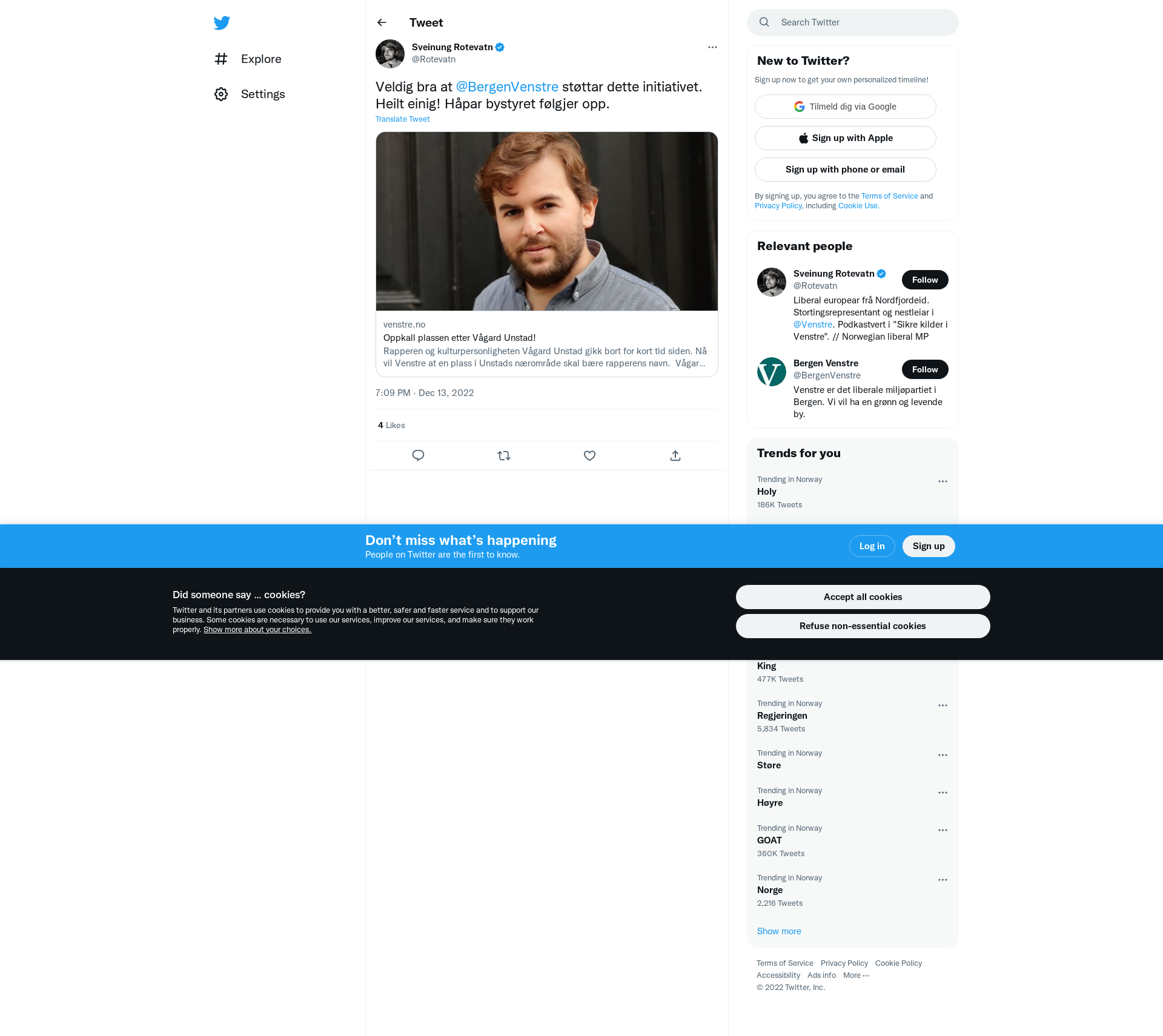Open the venstre.no article image

[x=546, y=222]
